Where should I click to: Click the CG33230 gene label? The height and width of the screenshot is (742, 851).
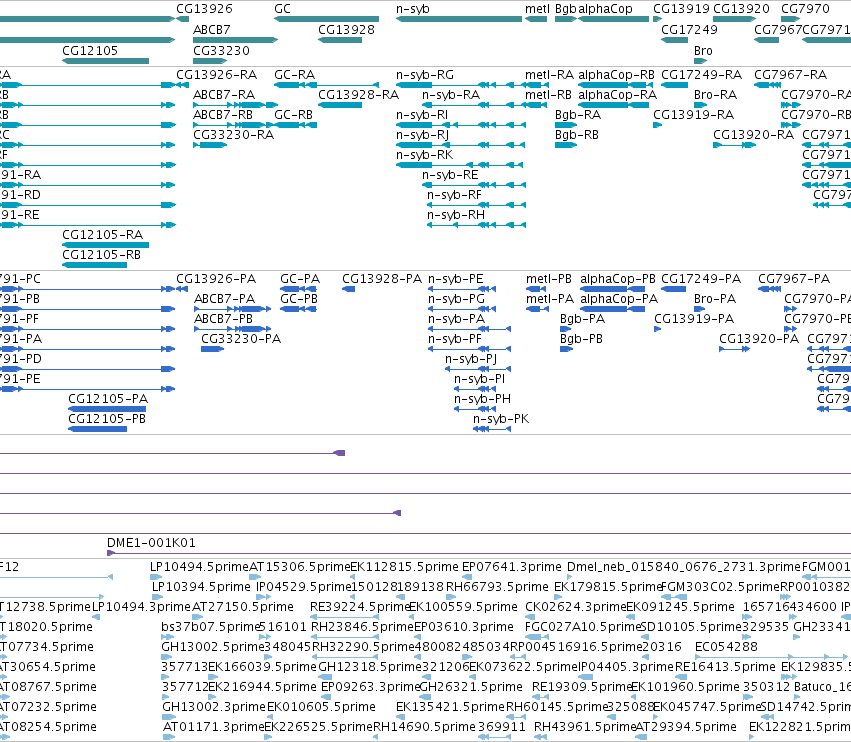click(221, 50)
